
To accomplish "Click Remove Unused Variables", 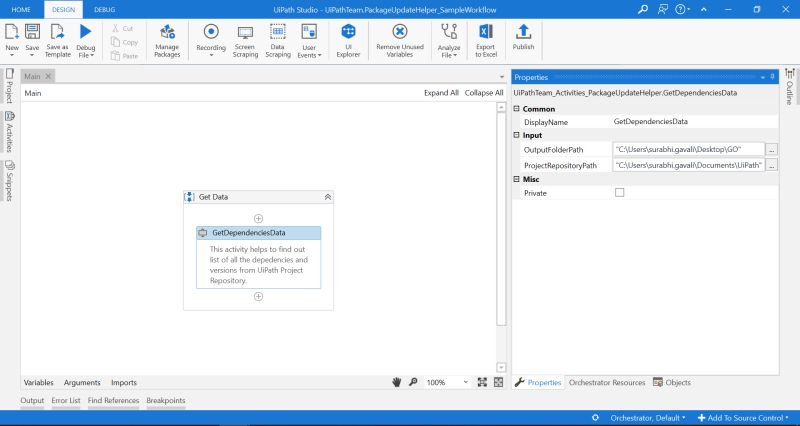I will pos(400,41).
